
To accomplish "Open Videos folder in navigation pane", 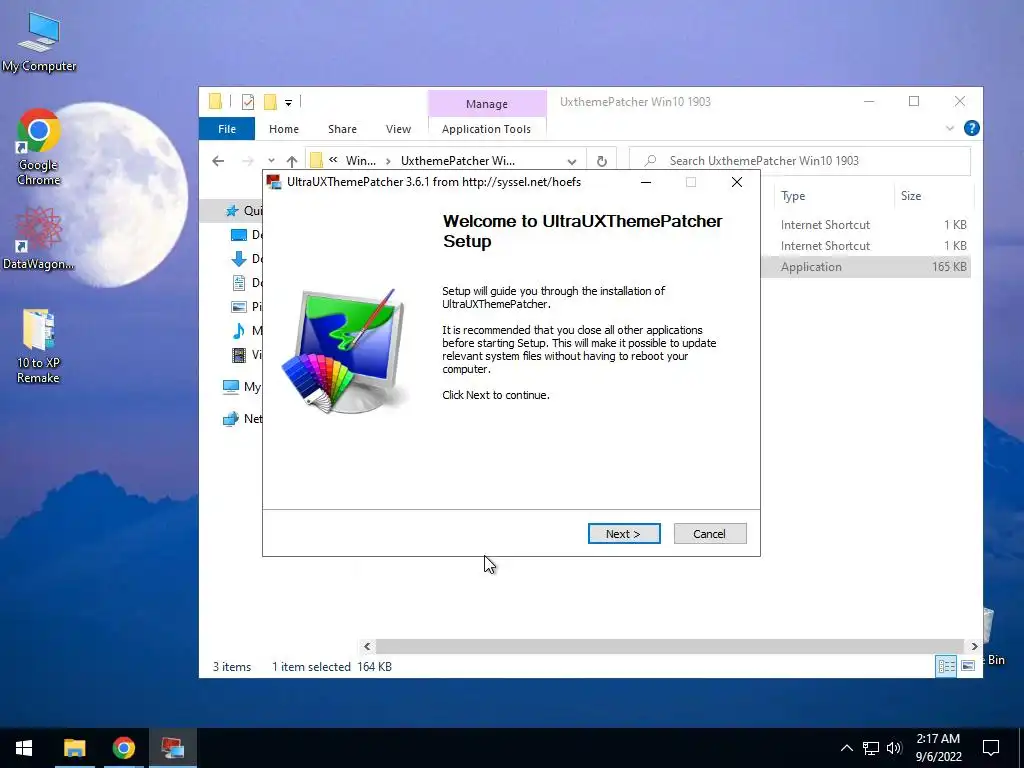I will [247, 355].
